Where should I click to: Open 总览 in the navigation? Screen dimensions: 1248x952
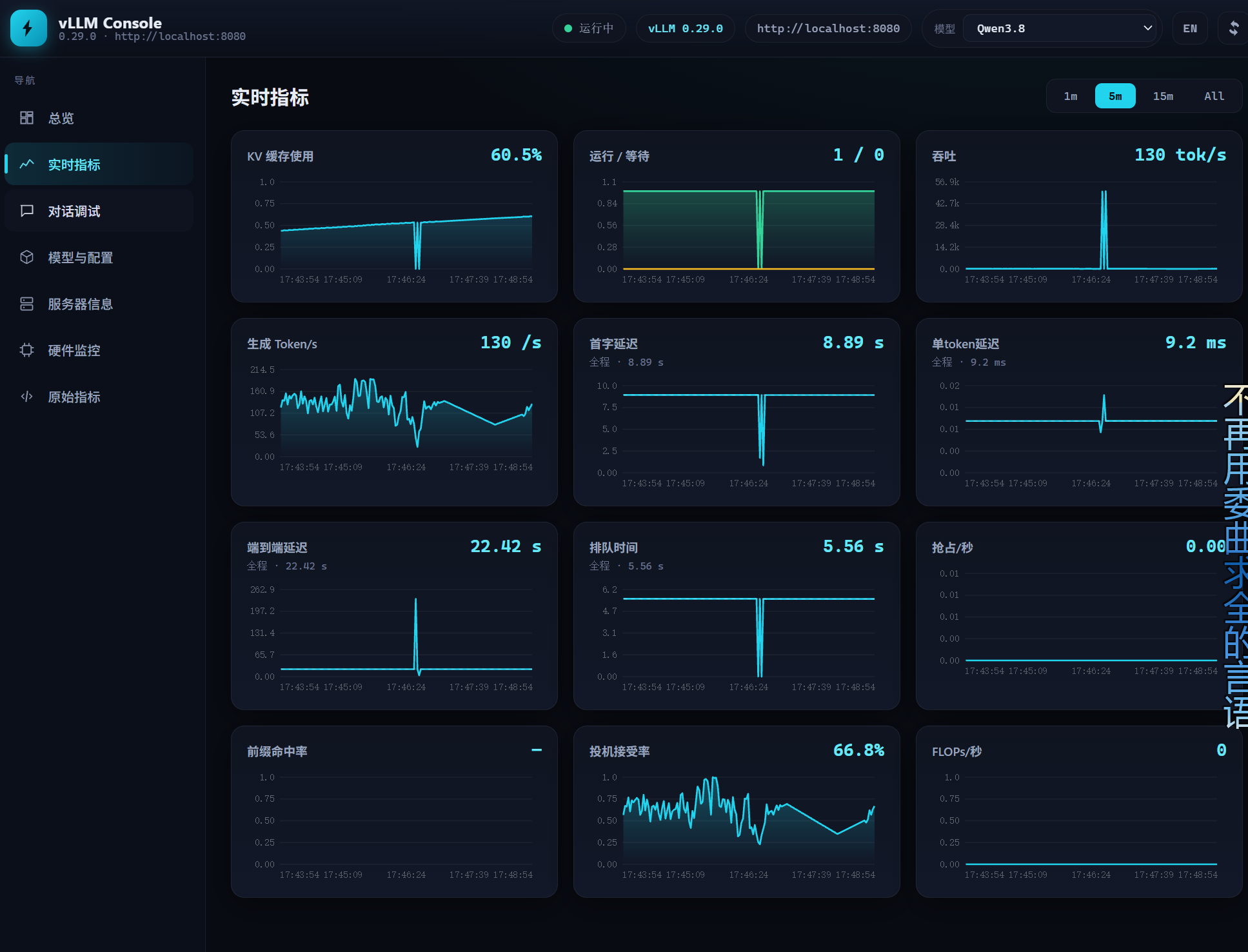point(99,118)
